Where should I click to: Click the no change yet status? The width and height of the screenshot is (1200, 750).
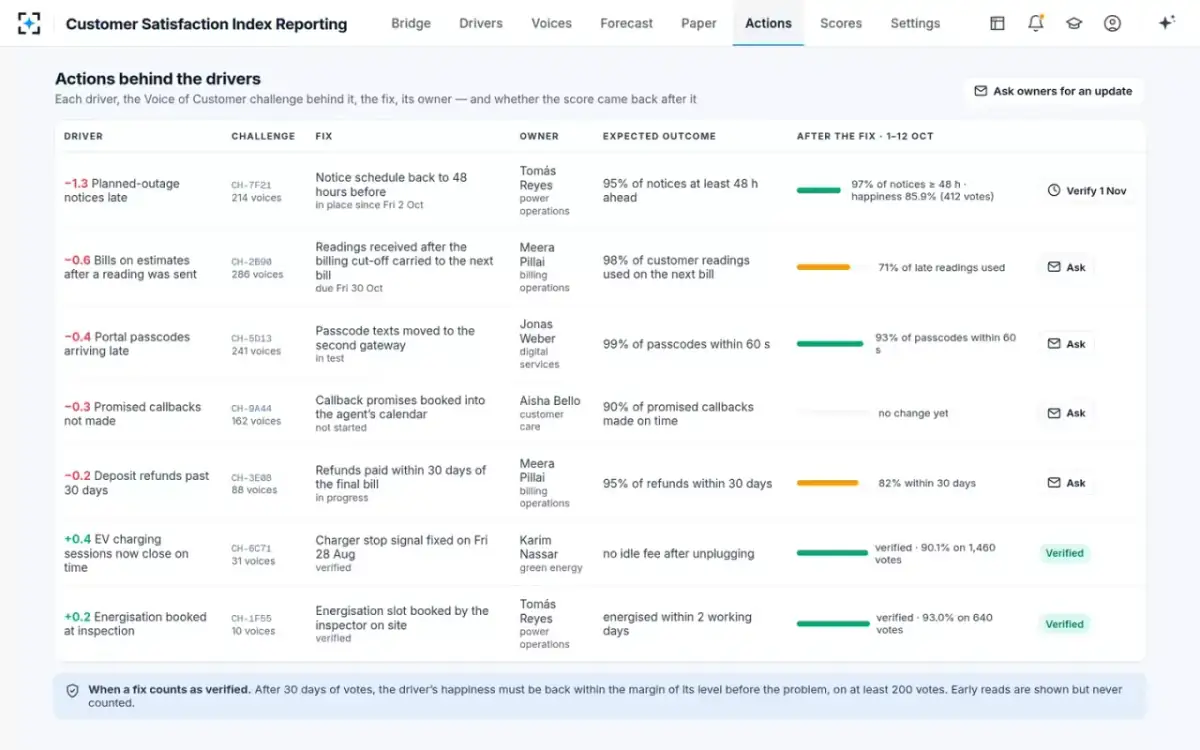913,413
